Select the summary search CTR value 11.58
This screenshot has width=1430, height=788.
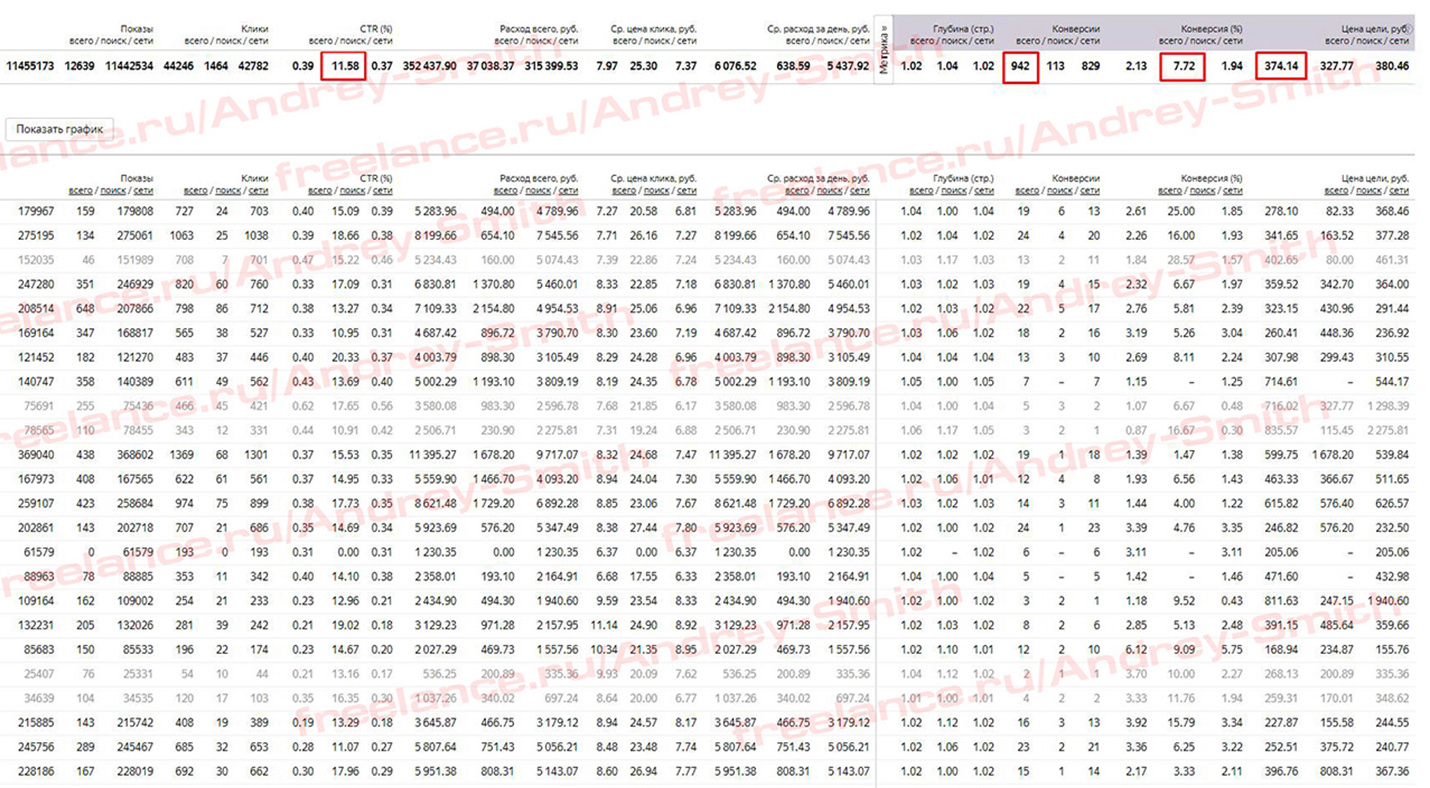[x=343, y=67]
